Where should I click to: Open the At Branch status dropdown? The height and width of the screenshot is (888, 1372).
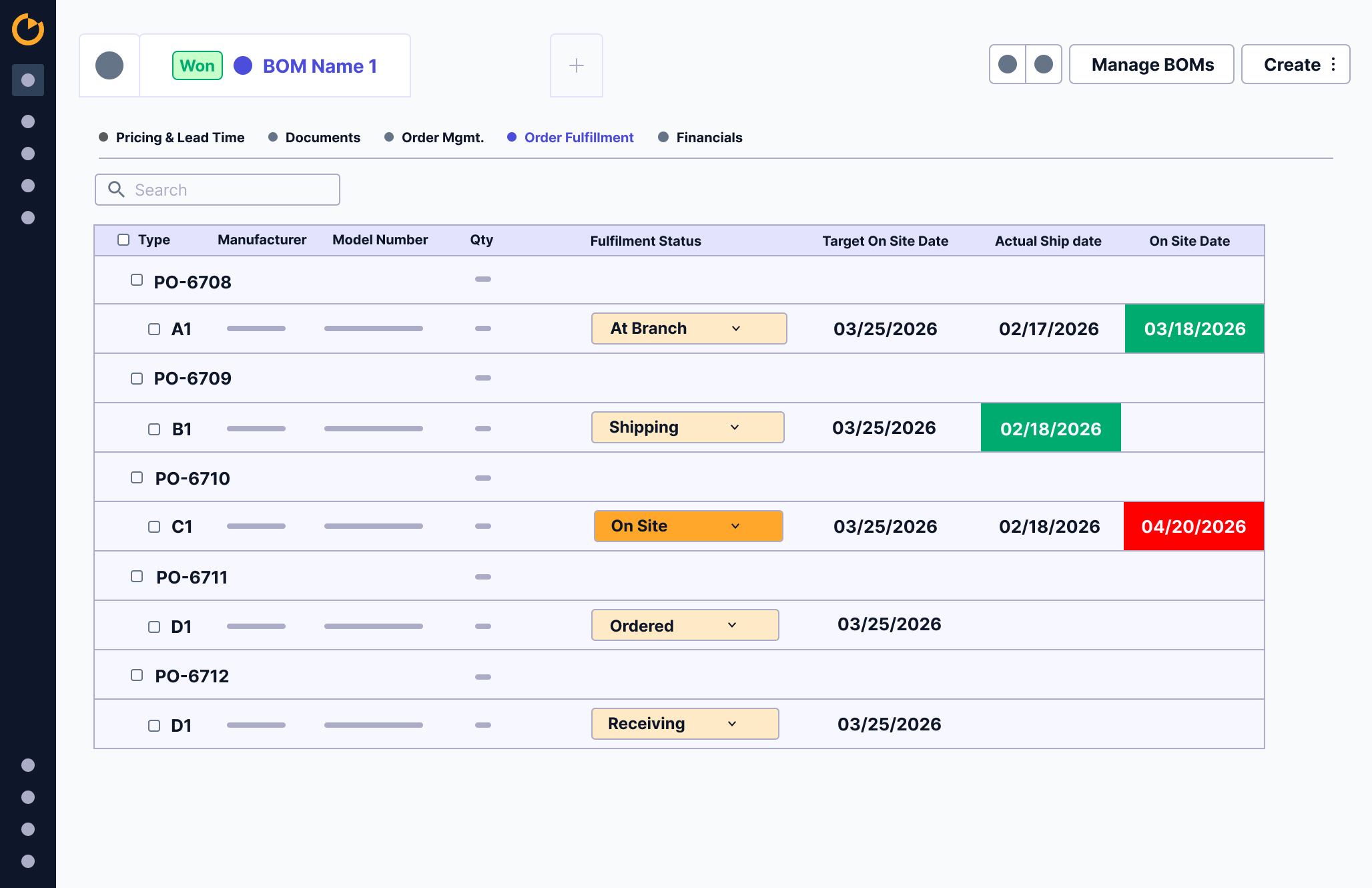(689, 328)
